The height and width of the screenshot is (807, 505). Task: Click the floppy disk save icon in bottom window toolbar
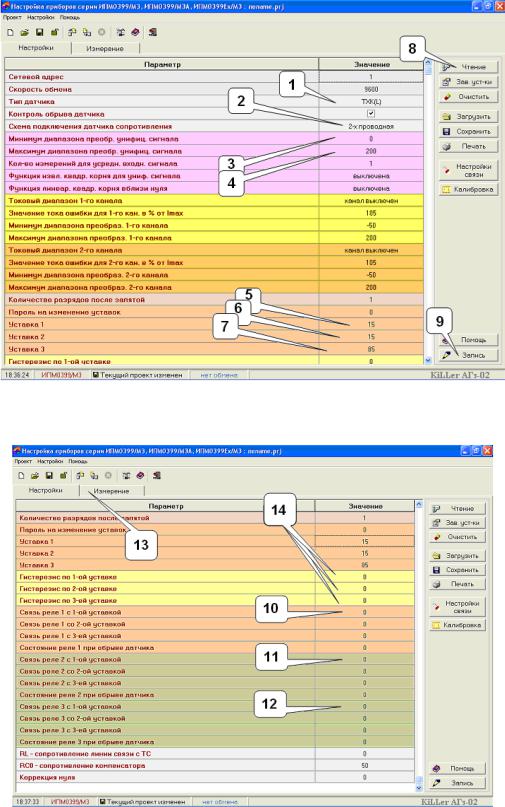49,476
